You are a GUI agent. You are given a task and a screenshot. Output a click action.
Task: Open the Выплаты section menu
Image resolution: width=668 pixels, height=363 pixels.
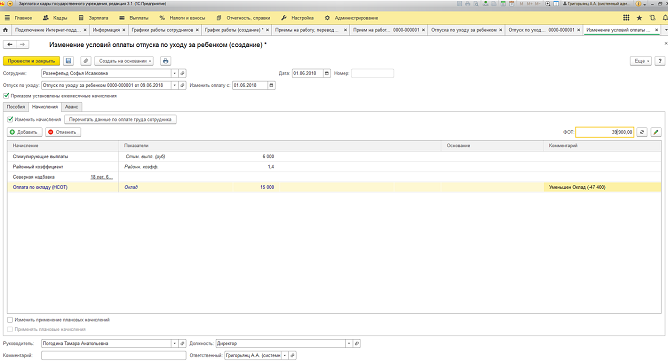pos(134,18)
